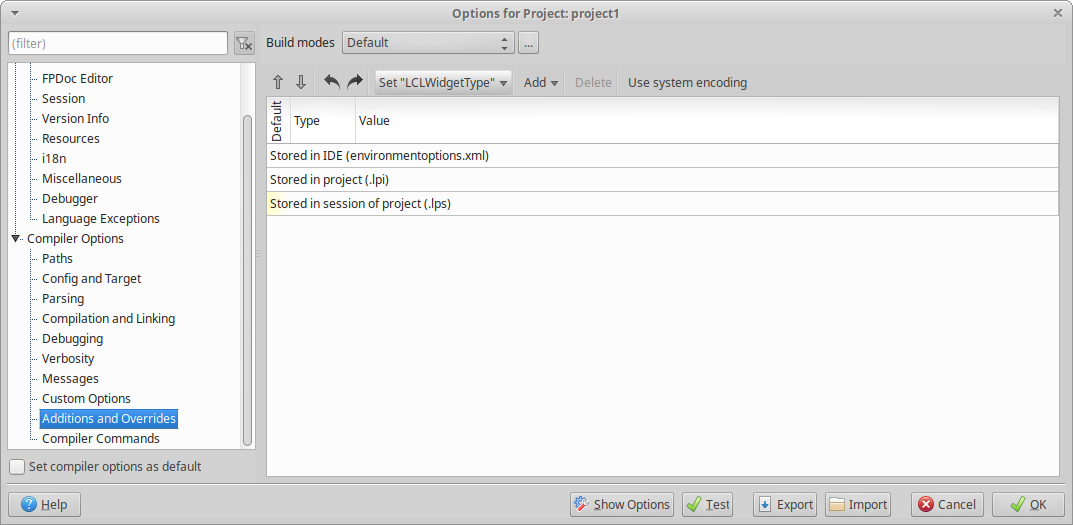The width and height of the screenshot is (1073, 525).
Task: Select row Stored in project (.lpi)
Action: click(x=662, y=179)
